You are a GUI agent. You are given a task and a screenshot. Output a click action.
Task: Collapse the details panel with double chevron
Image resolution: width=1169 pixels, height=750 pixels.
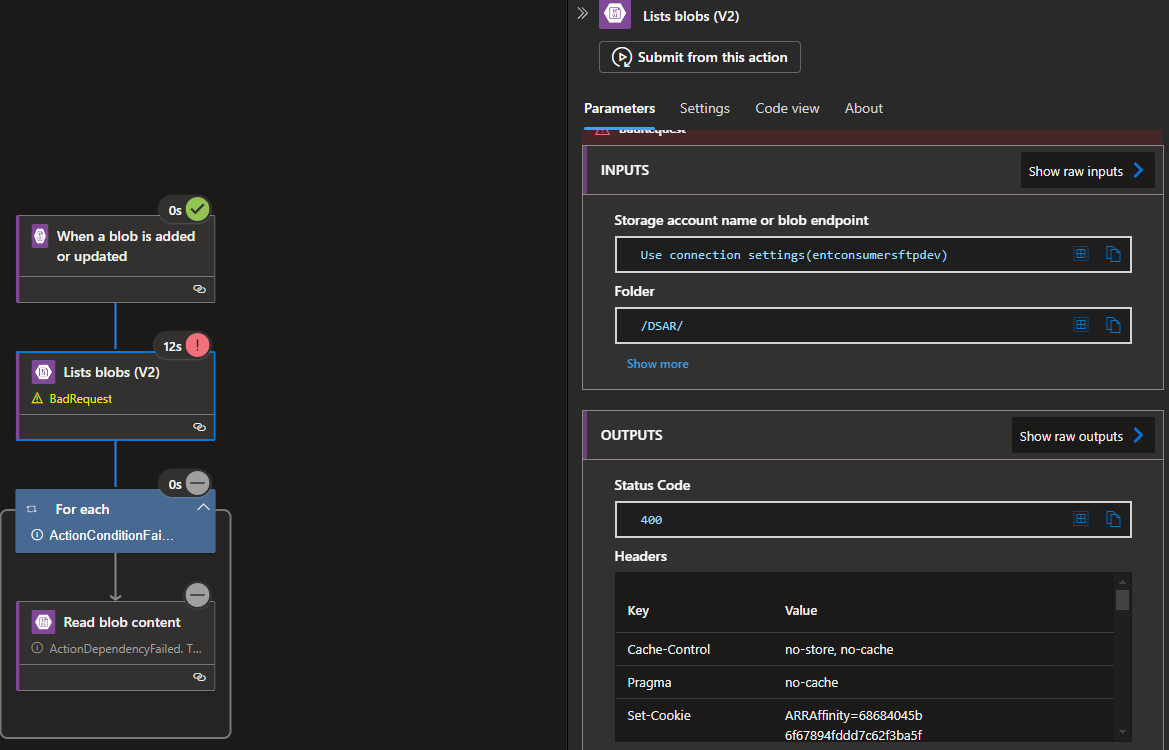coord(582,14)
